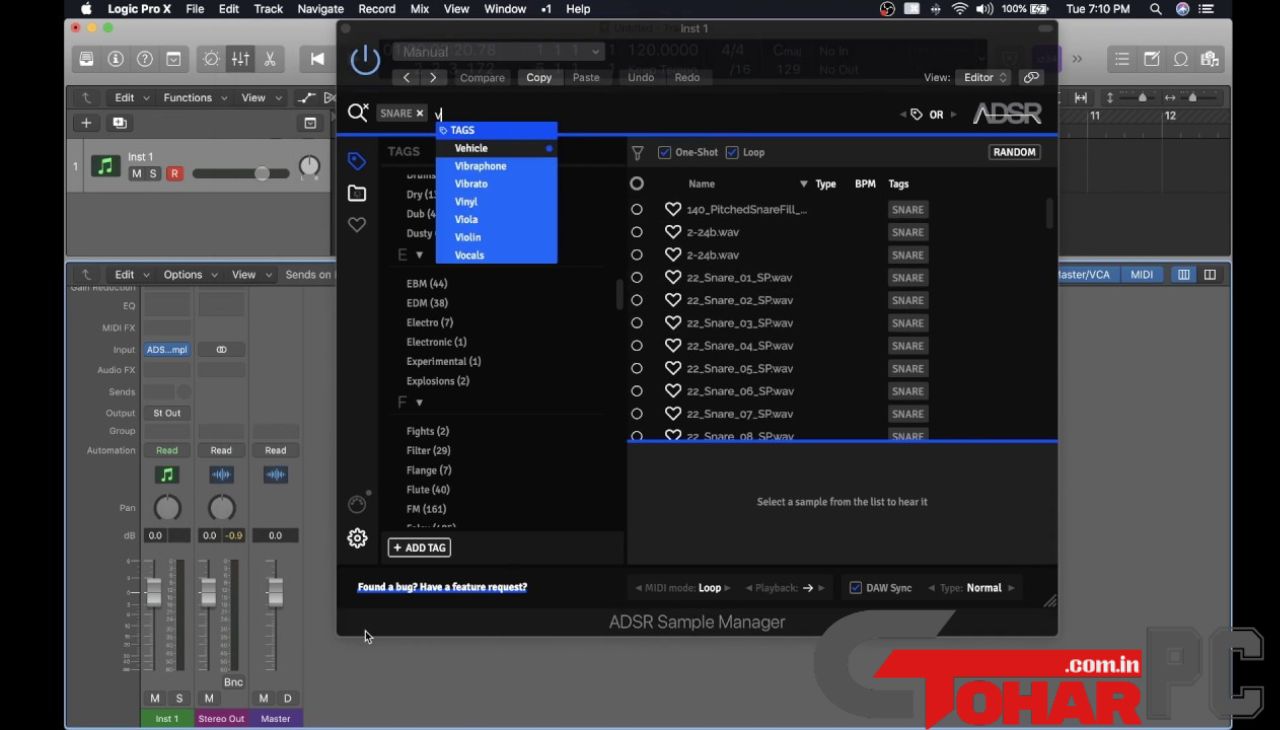1280x730 pixels.
Task: Open ADSR settings gear icon
Action: (x=357, y=538)
